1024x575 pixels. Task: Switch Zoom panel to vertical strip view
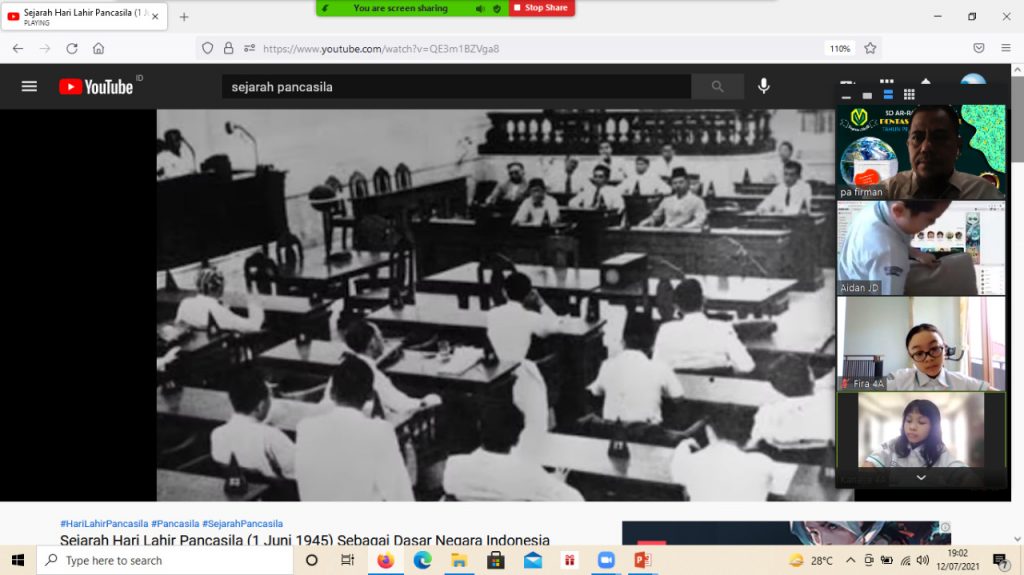coord(888,95)
